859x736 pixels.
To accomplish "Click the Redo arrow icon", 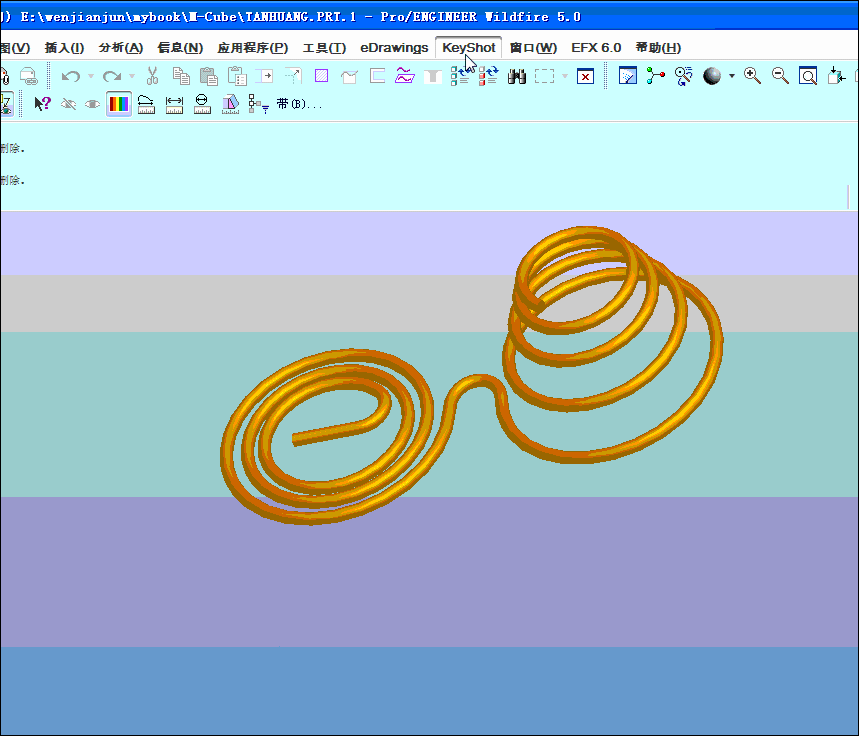I will tap(112, 76).
